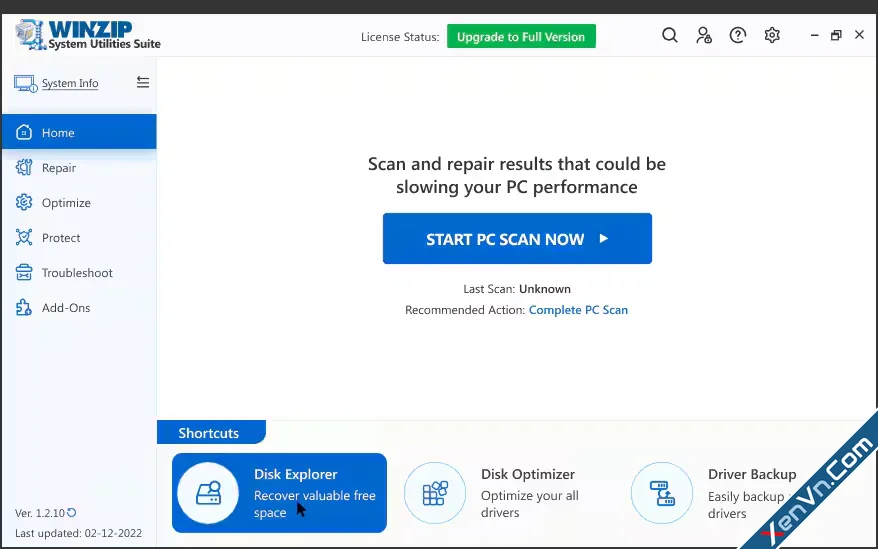Click the Last updated: 02-12-2022 text
The width and height of the screenshot is (878, 549).
coord(78,533)
